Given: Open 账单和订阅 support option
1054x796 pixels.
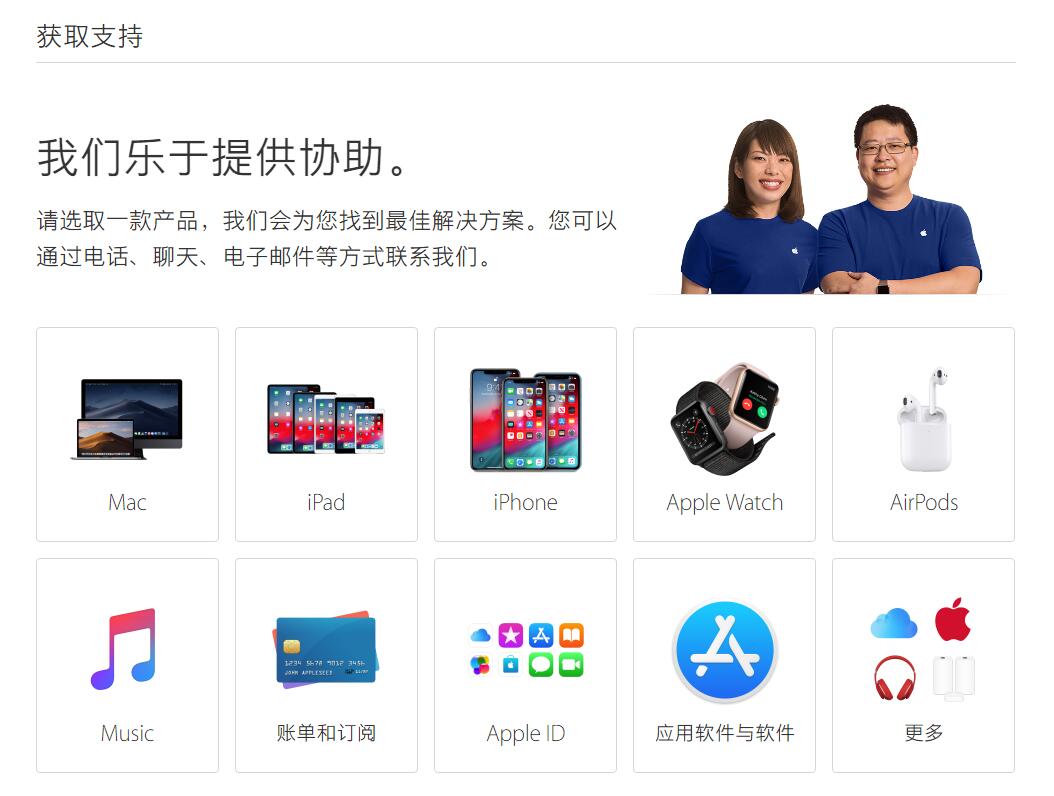Looking at the screenshot, I should (326, 733).
